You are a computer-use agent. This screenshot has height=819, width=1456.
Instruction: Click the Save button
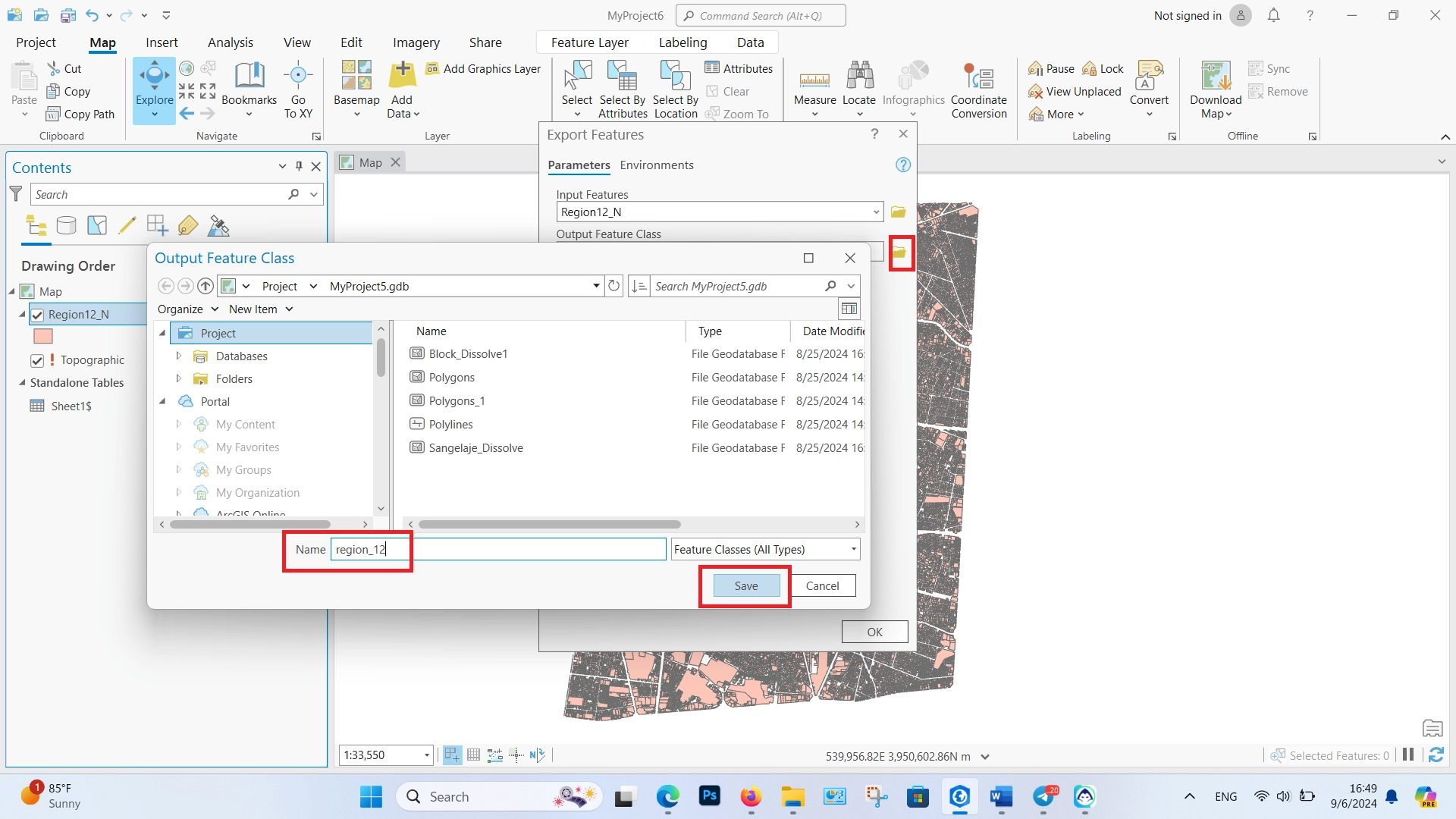click(x=745, y=585)
